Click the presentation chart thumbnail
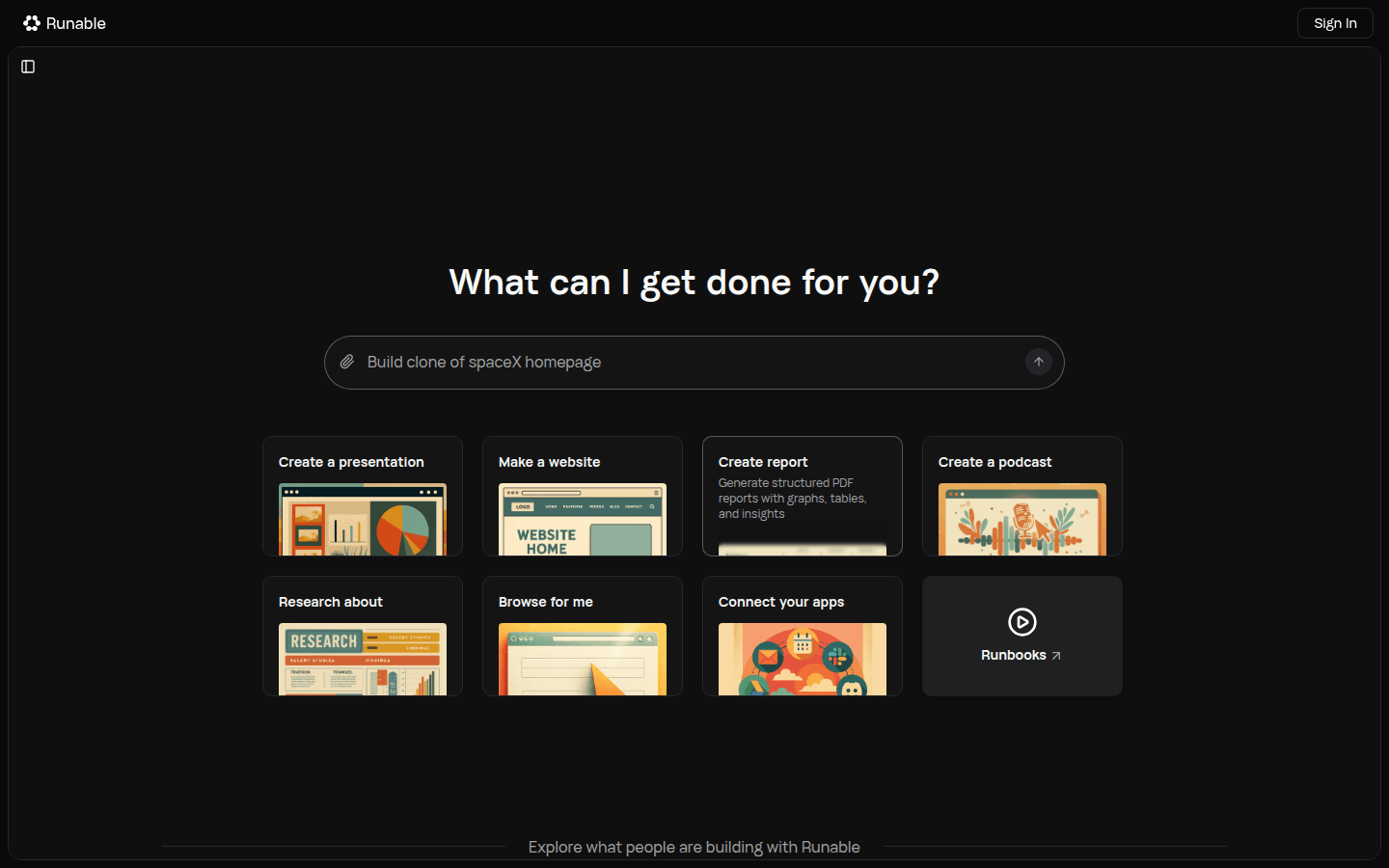This screenshot has width=1389, height=868. (x=363, y=520)
